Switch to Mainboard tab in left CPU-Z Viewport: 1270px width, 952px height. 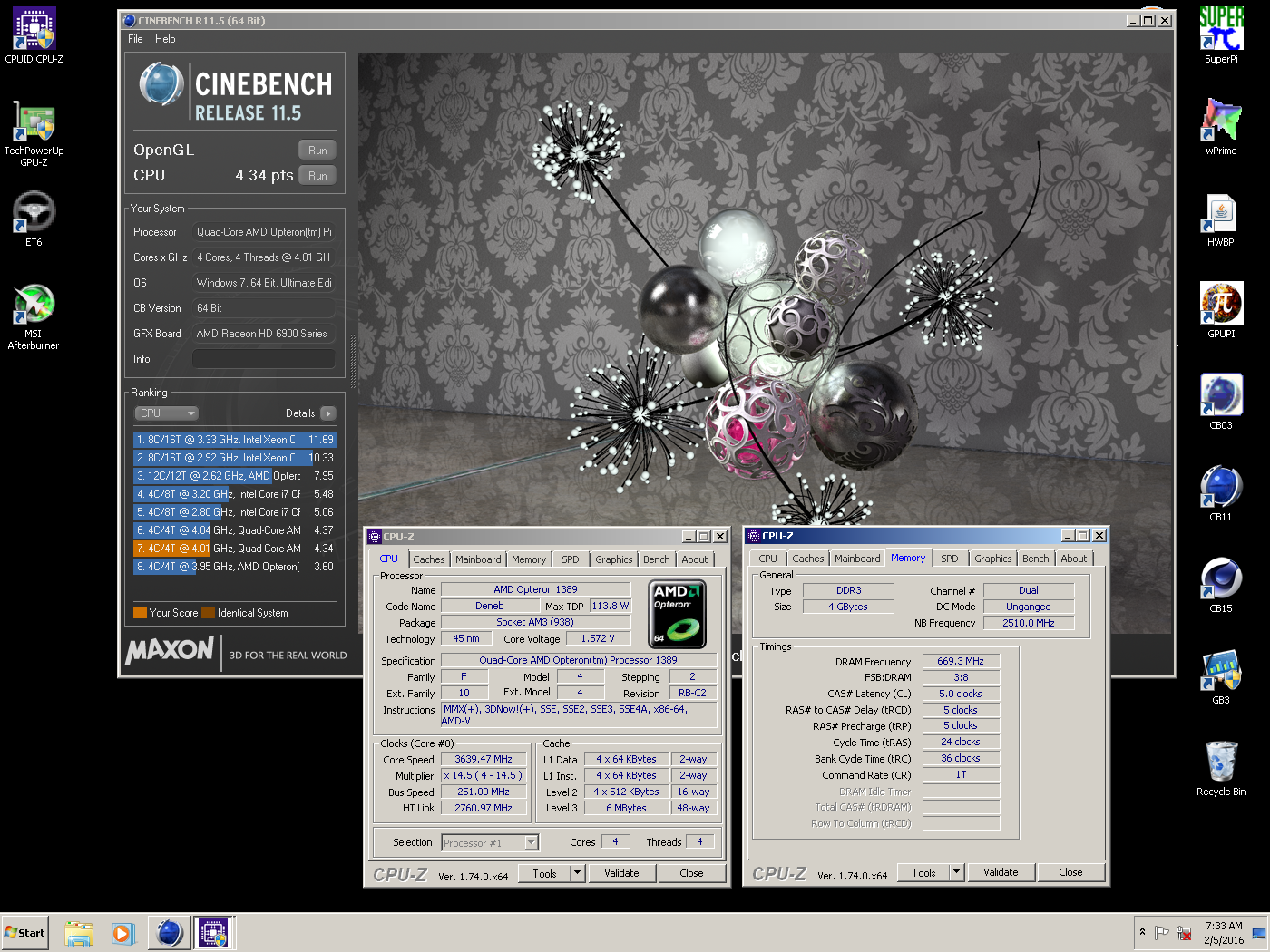click(478, 559)
